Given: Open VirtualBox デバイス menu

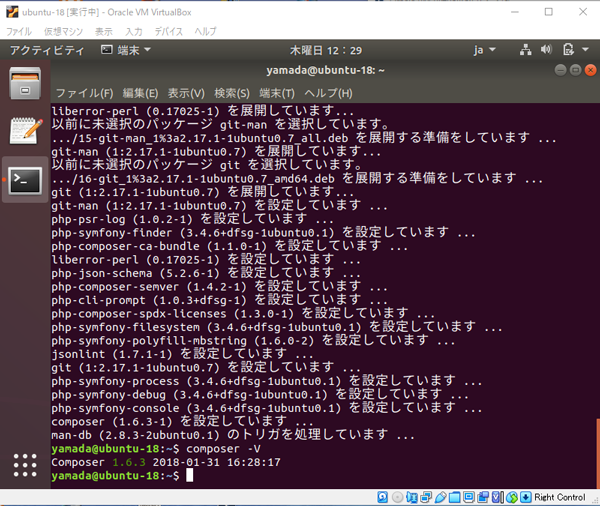Looking at the screenshot, I should click(169, 31).
